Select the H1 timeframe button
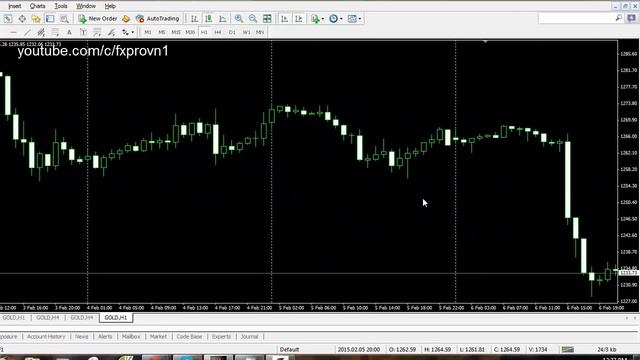The width and height of the screenshot is (640, 360). 204,32
